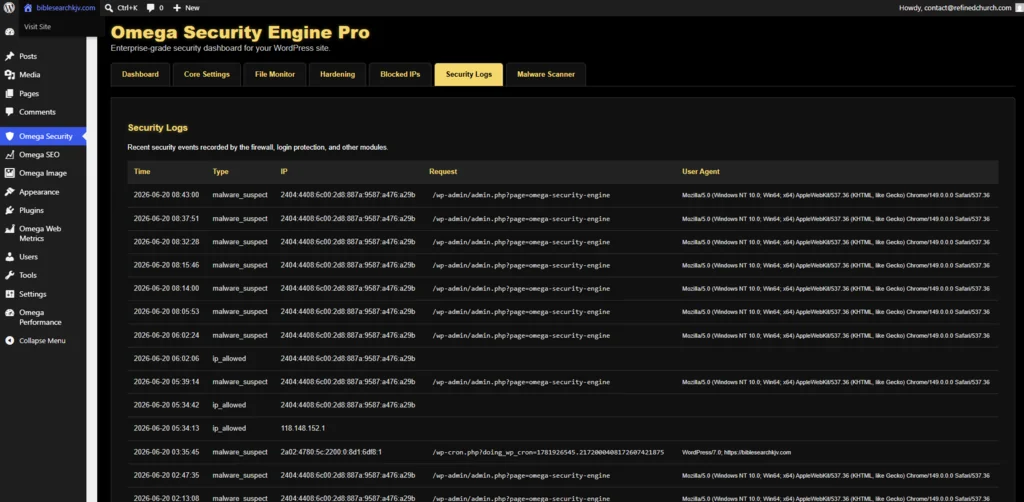Click the Security Logs section heading
This screenshot has width=1024, height=502.
(157, 127)
